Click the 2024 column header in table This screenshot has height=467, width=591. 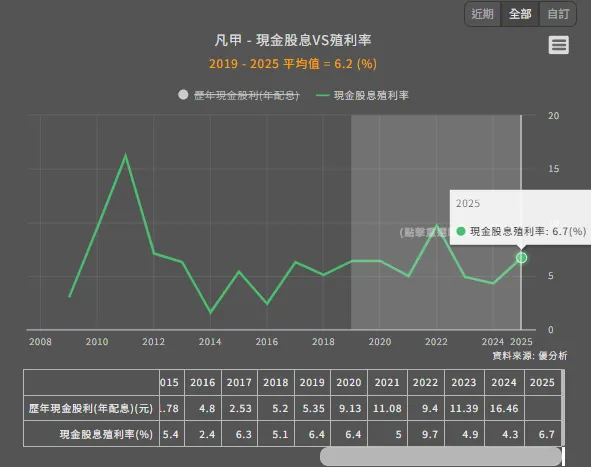(504, 383)
